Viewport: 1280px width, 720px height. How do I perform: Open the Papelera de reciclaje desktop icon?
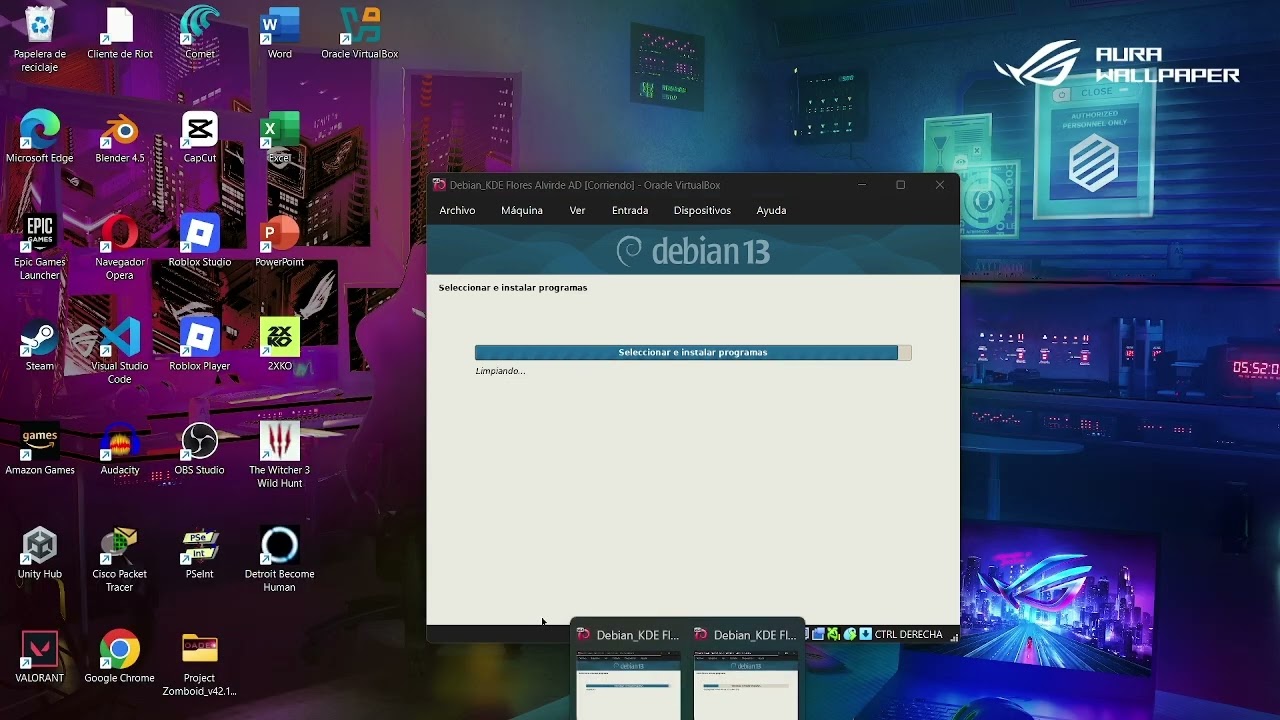click(40, 38)
